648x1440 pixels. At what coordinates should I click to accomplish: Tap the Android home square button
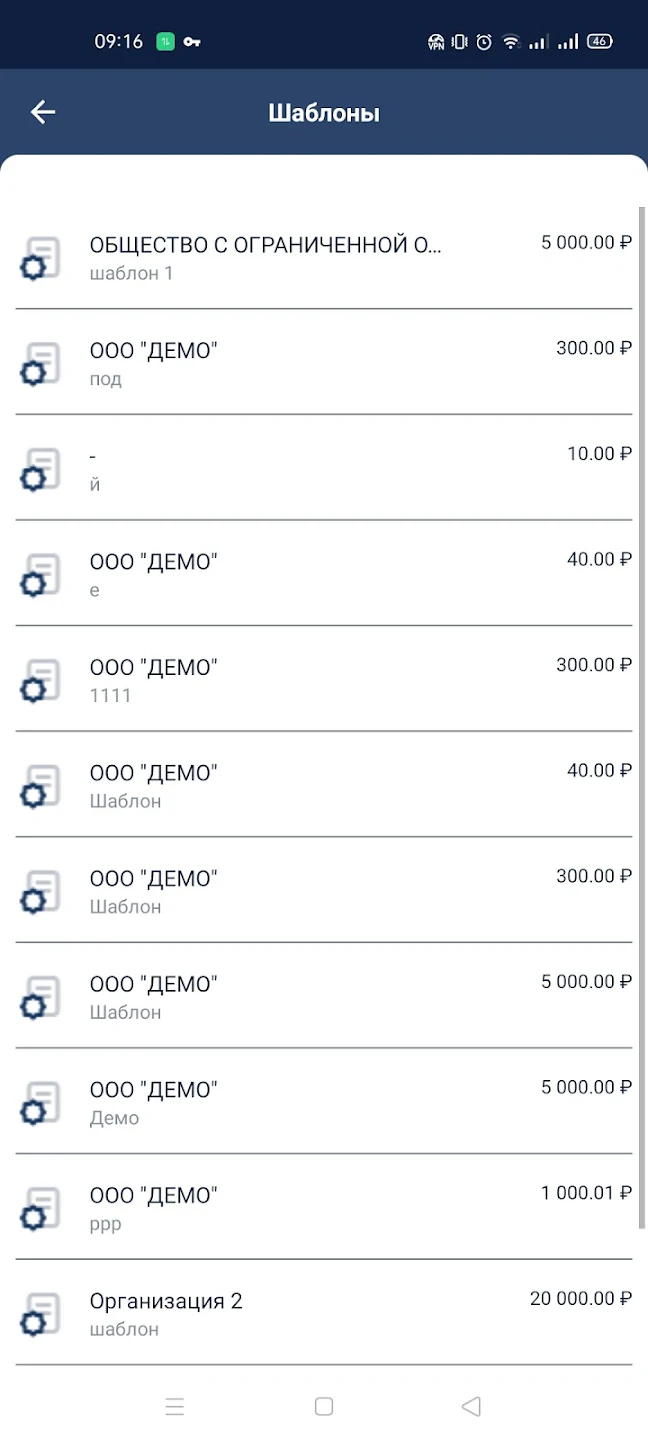tap(324, 1407)
